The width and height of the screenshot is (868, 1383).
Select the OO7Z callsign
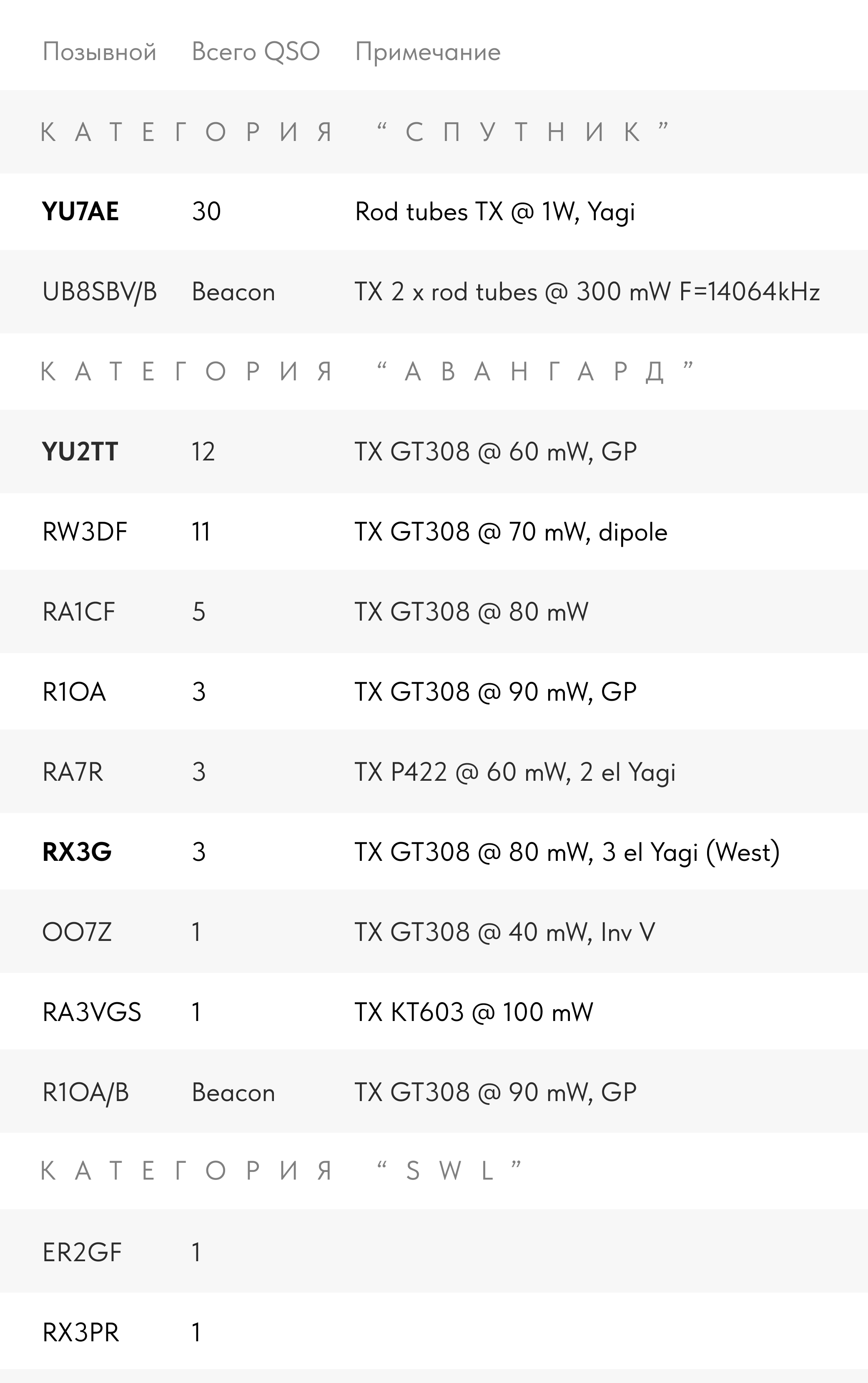click(x=77, y=932)
